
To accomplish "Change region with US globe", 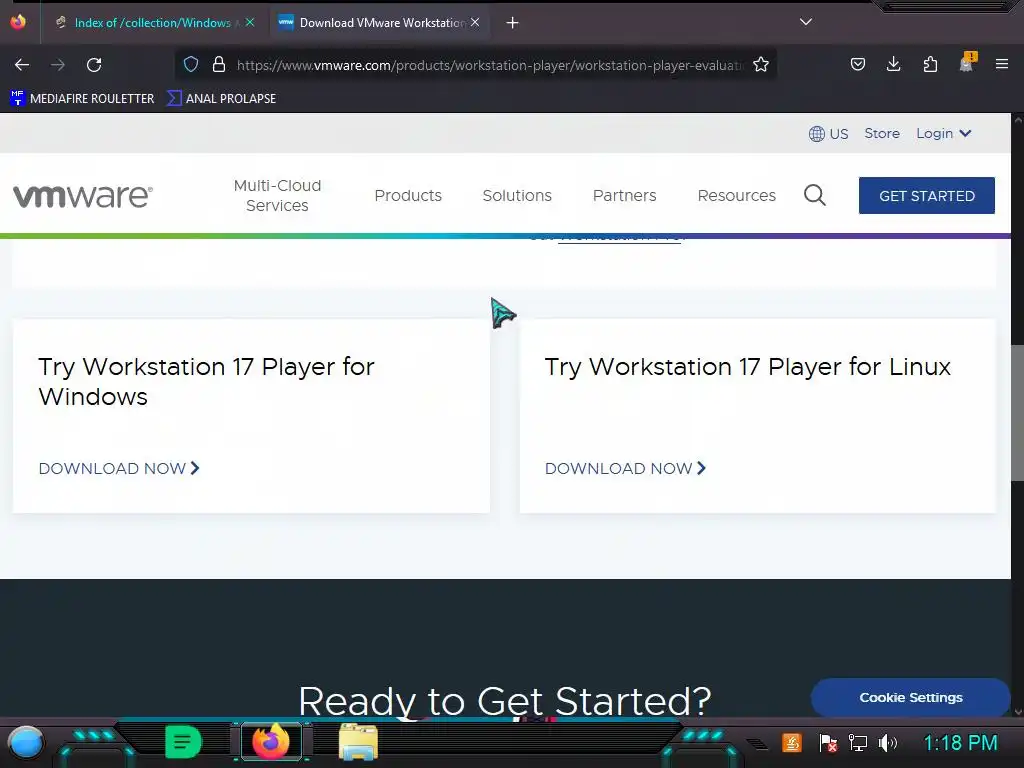I will pos(828,134).
